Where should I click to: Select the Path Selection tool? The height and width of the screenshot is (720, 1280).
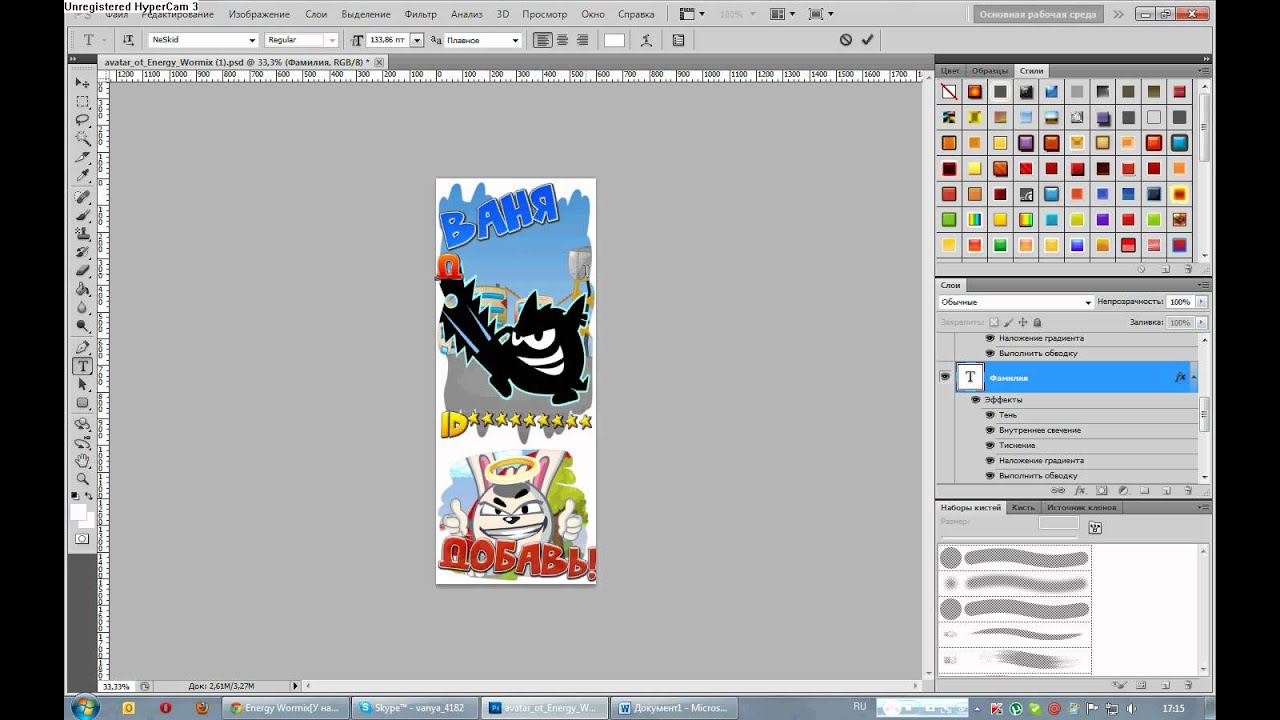[x=83, y=385]
